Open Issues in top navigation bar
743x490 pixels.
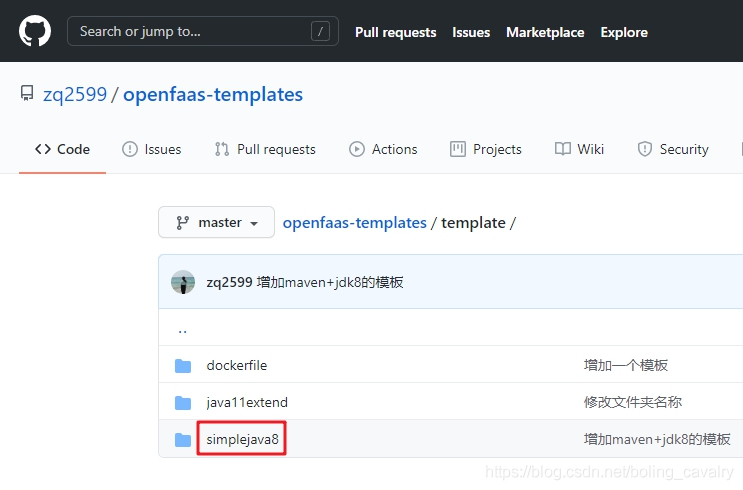[471, 32]
